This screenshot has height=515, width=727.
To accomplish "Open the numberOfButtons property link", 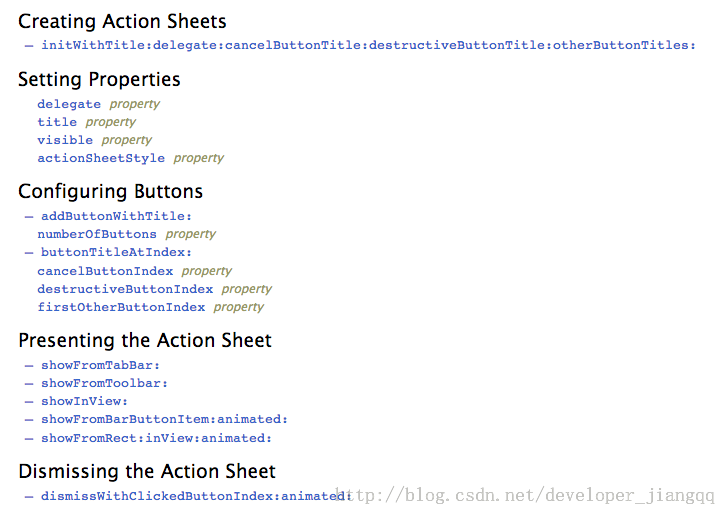I will coord(97,234).
